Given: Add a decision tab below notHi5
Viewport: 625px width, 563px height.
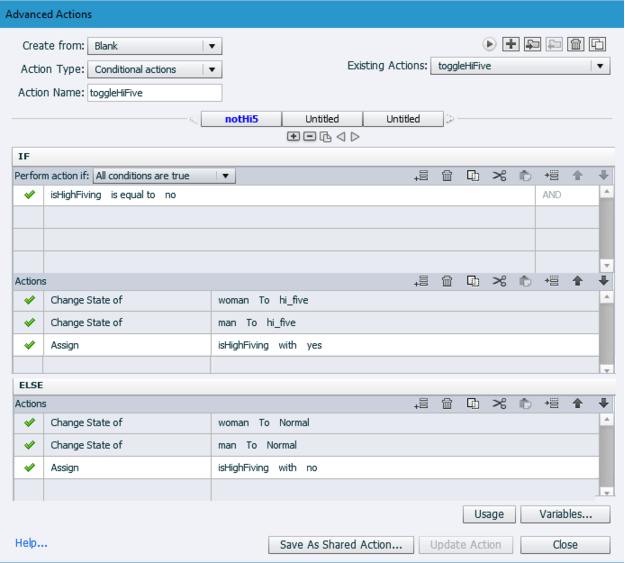Looking at the screenshot, I should [293, 137].
